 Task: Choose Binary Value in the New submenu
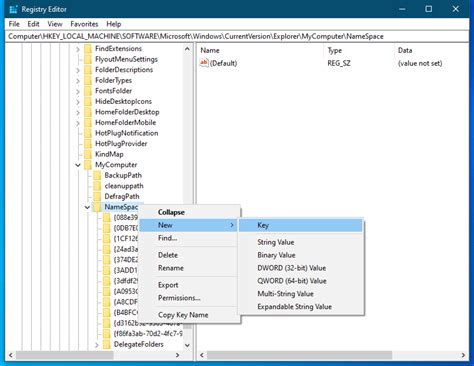[301, 255]
